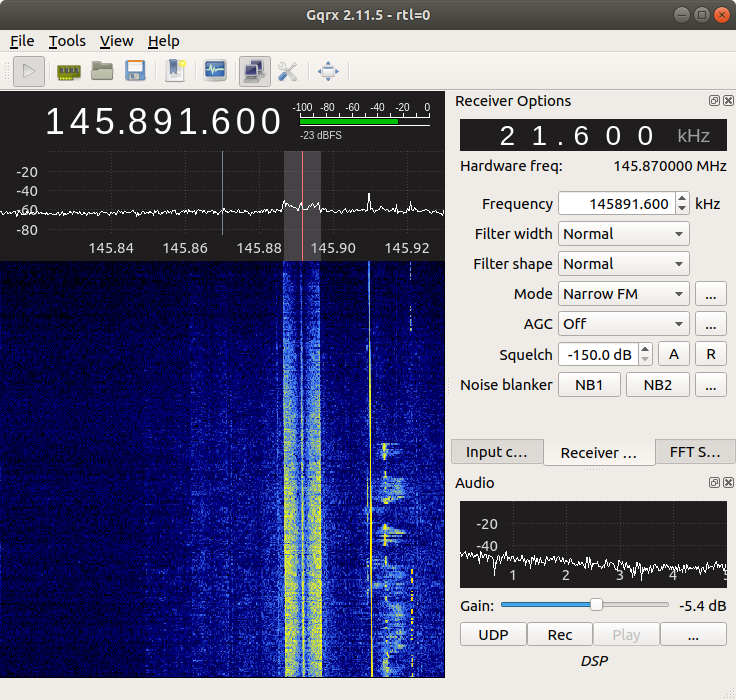Toggle remote control via network computers icon
736x700 pixels.
pyautogui.click(x=255, y=71)
